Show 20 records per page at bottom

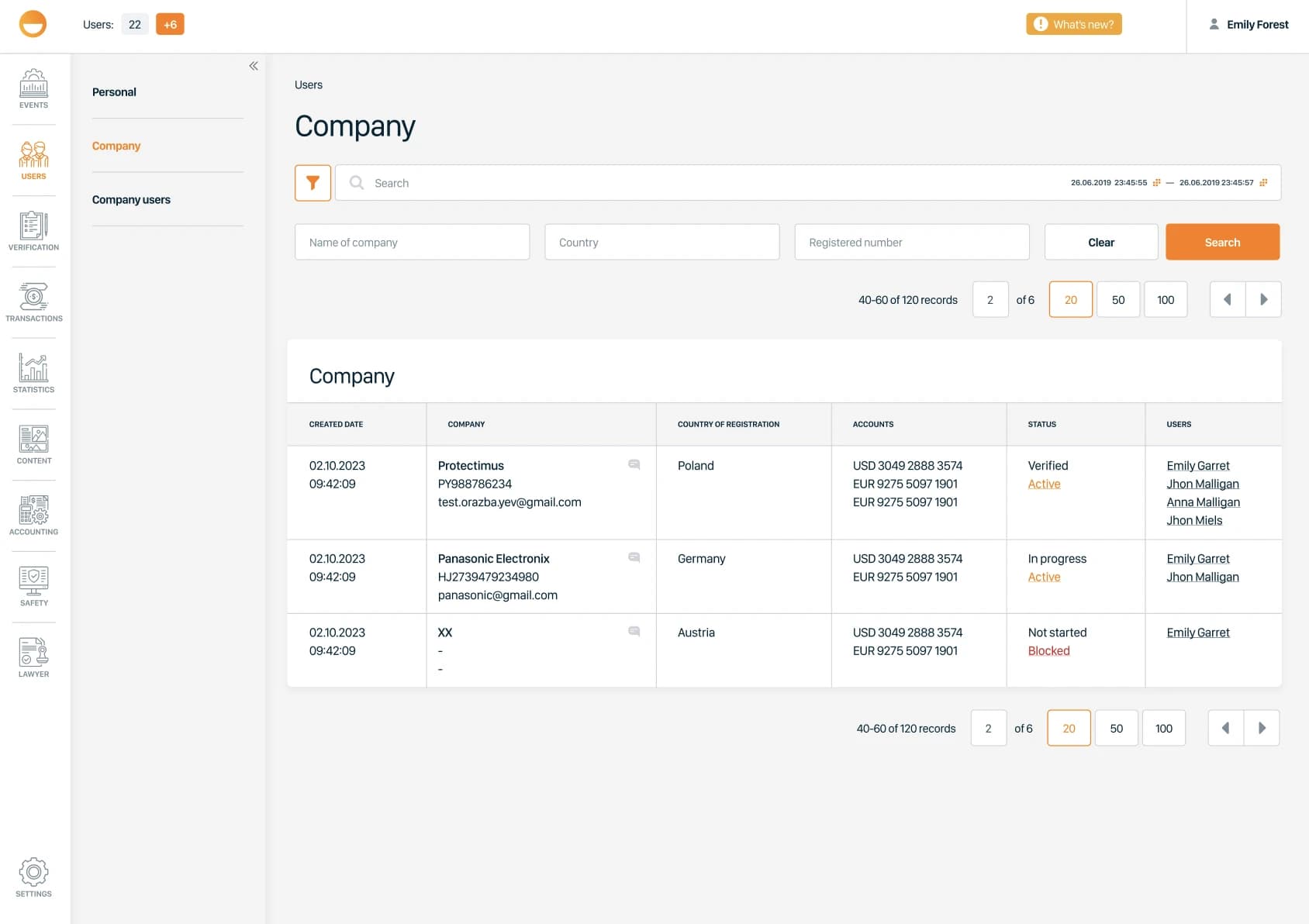point(1069,728)
